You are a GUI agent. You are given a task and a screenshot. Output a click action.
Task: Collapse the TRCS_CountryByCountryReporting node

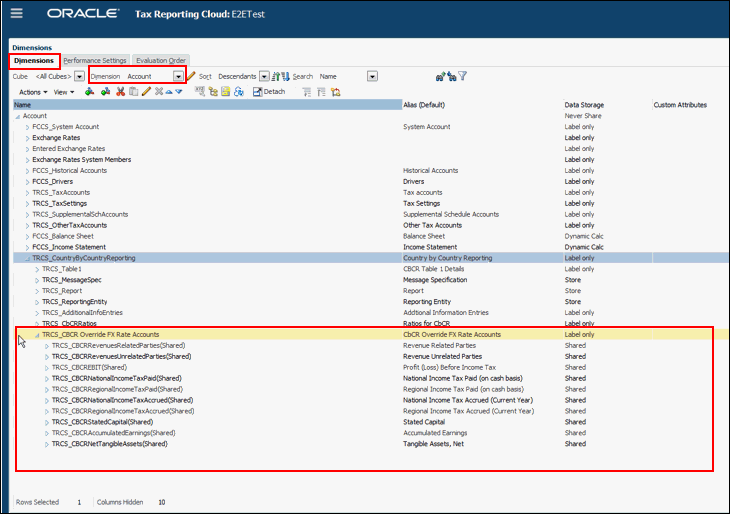[x=27, y=258]
